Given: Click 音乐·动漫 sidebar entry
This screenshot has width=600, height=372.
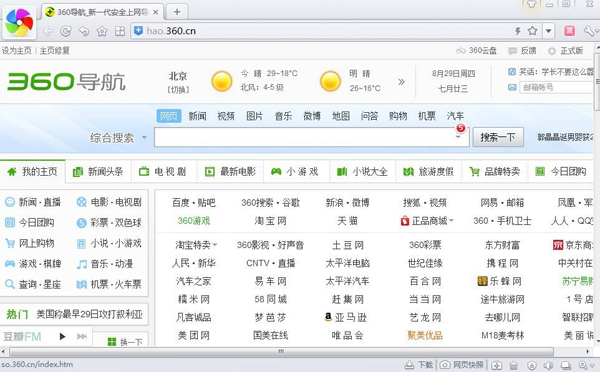Looking at the screenshot, I should [105, 264].
